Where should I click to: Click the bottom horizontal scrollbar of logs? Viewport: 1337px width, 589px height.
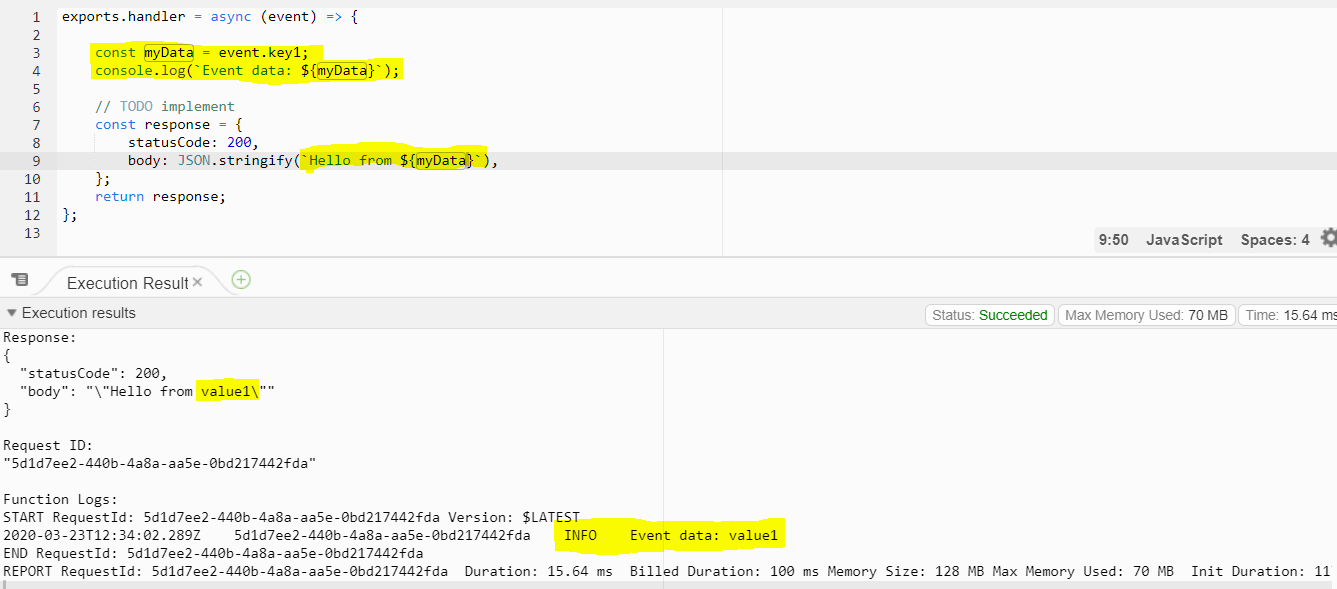click(600, 585)
